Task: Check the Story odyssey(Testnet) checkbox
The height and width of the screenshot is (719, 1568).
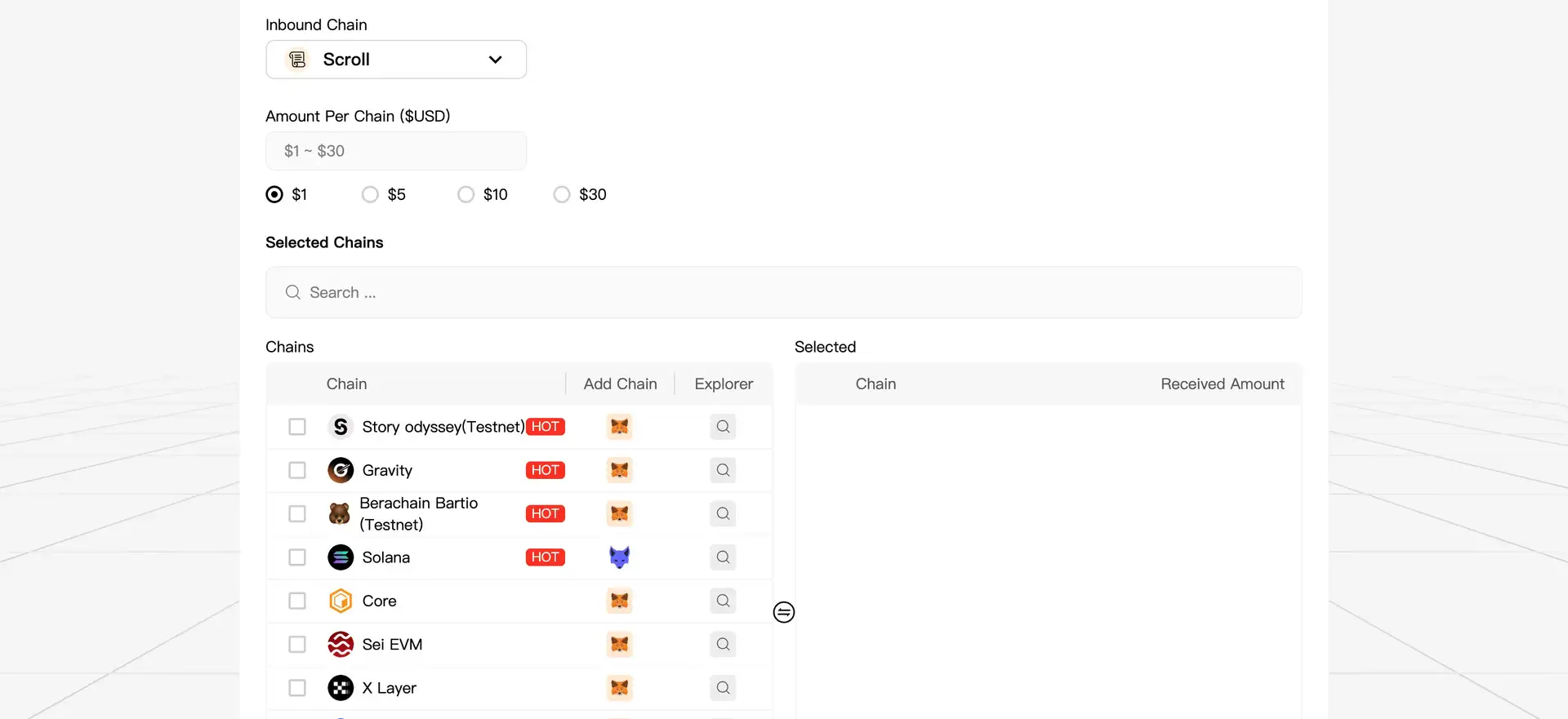Action: click(297, 427)
